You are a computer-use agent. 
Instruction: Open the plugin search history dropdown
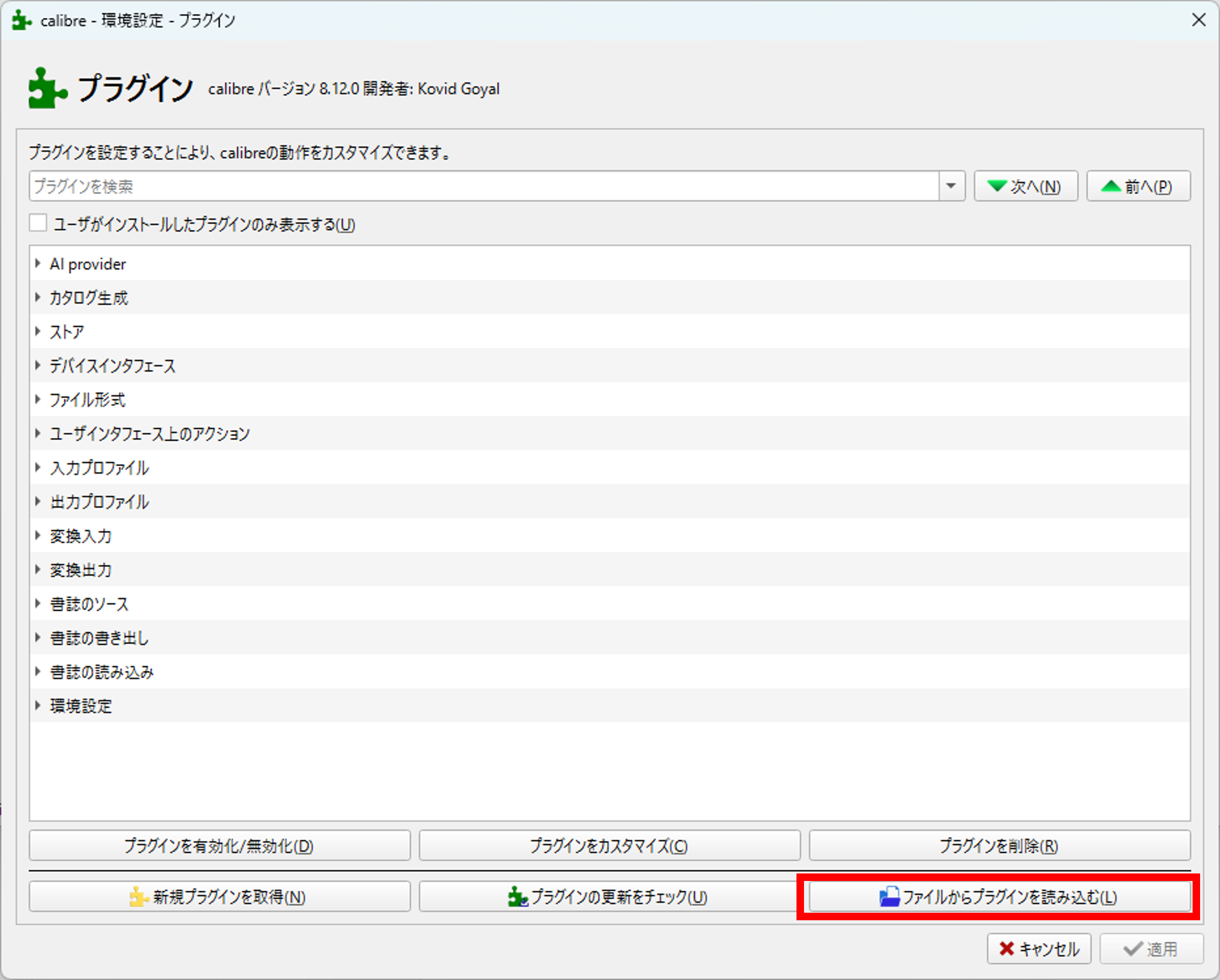[x=950, y=186]
